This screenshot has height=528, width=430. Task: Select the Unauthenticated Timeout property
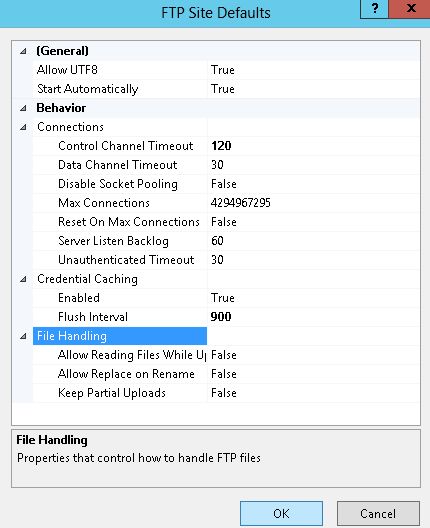point(126,260)
